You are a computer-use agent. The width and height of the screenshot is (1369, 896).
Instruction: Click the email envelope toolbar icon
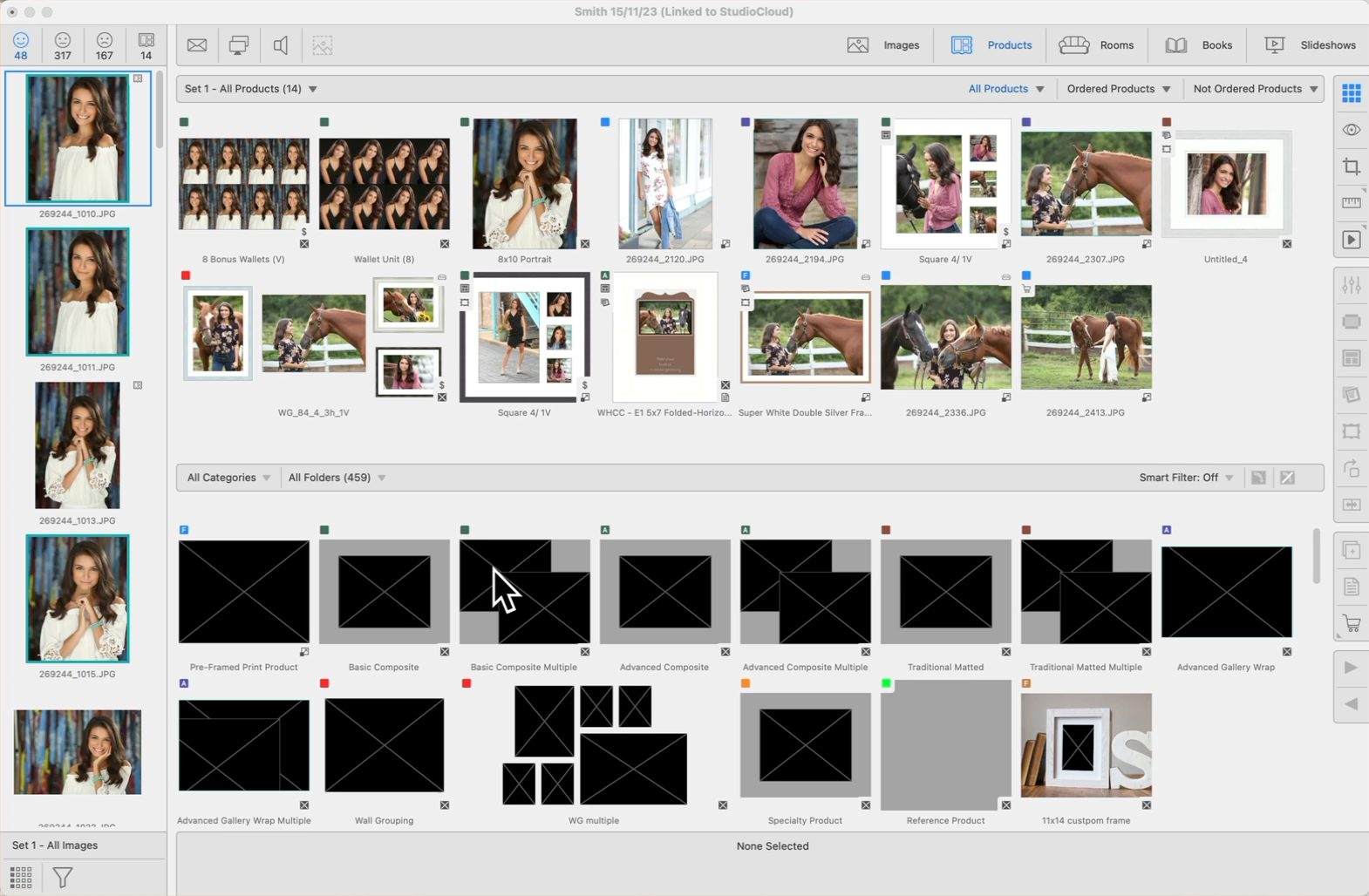click(x=197, y=45)
